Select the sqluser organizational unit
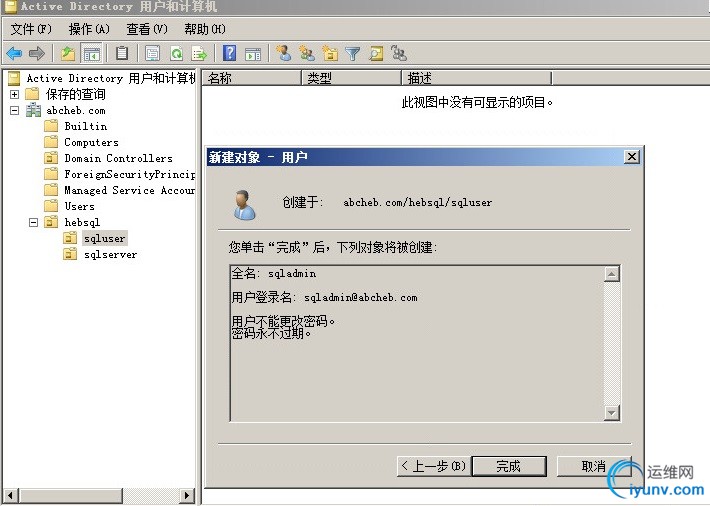 pyautogui.click(x=105, y=238)
